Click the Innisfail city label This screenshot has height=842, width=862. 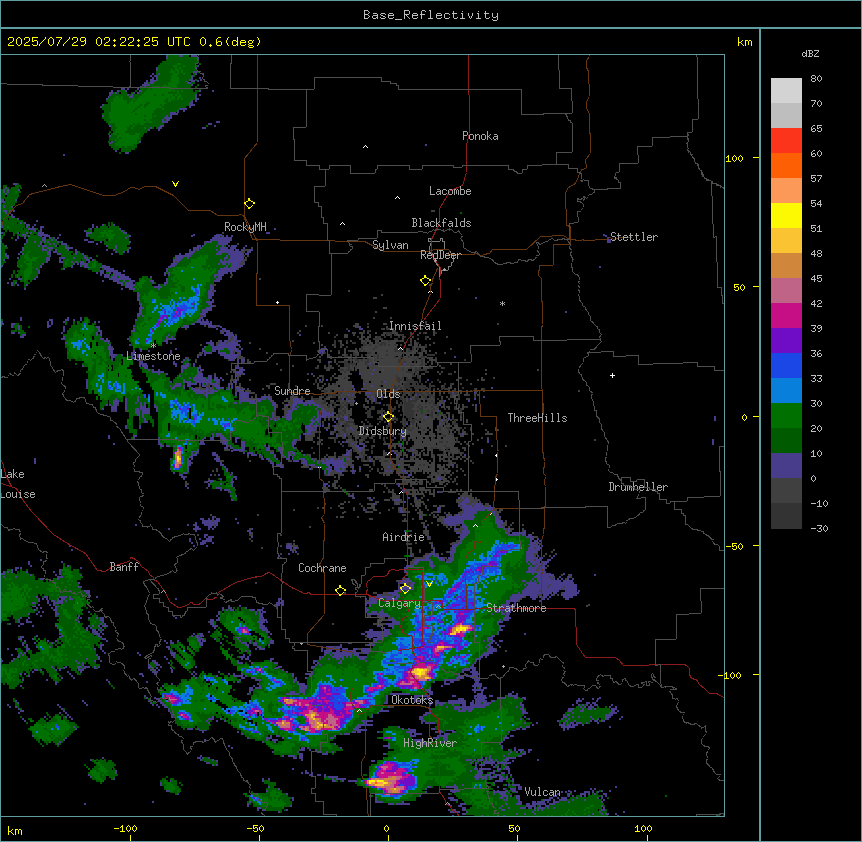pyautogui.click(x=415, y=326)
